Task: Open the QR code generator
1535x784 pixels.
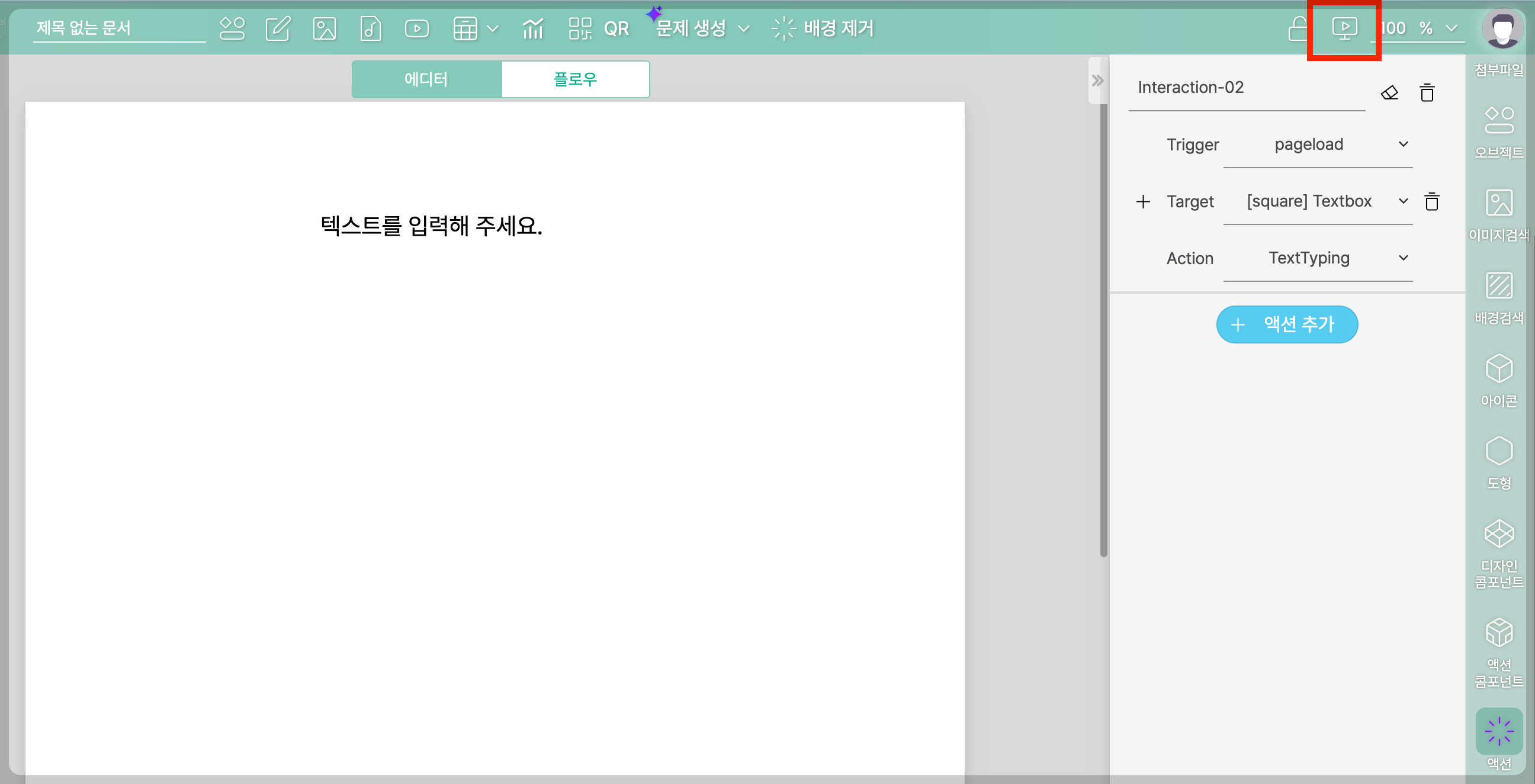Action: (x=599, y=28)
